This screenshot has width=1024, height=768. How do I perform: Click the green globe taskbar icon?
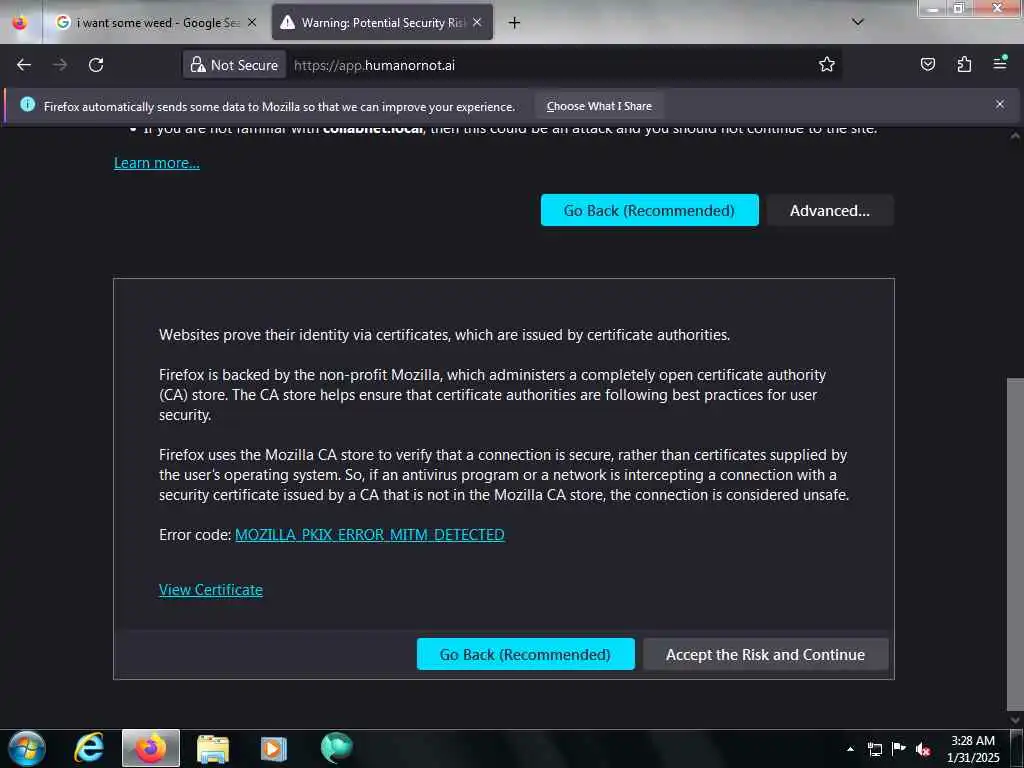coord(337,748)
